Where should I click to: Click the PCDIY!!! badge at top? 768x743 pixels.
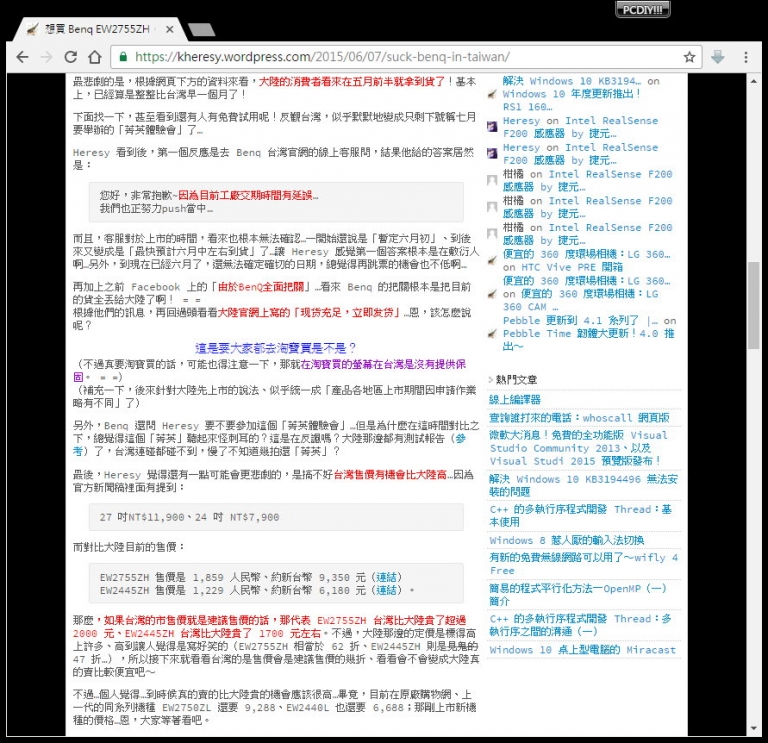(x=642, y=9)
